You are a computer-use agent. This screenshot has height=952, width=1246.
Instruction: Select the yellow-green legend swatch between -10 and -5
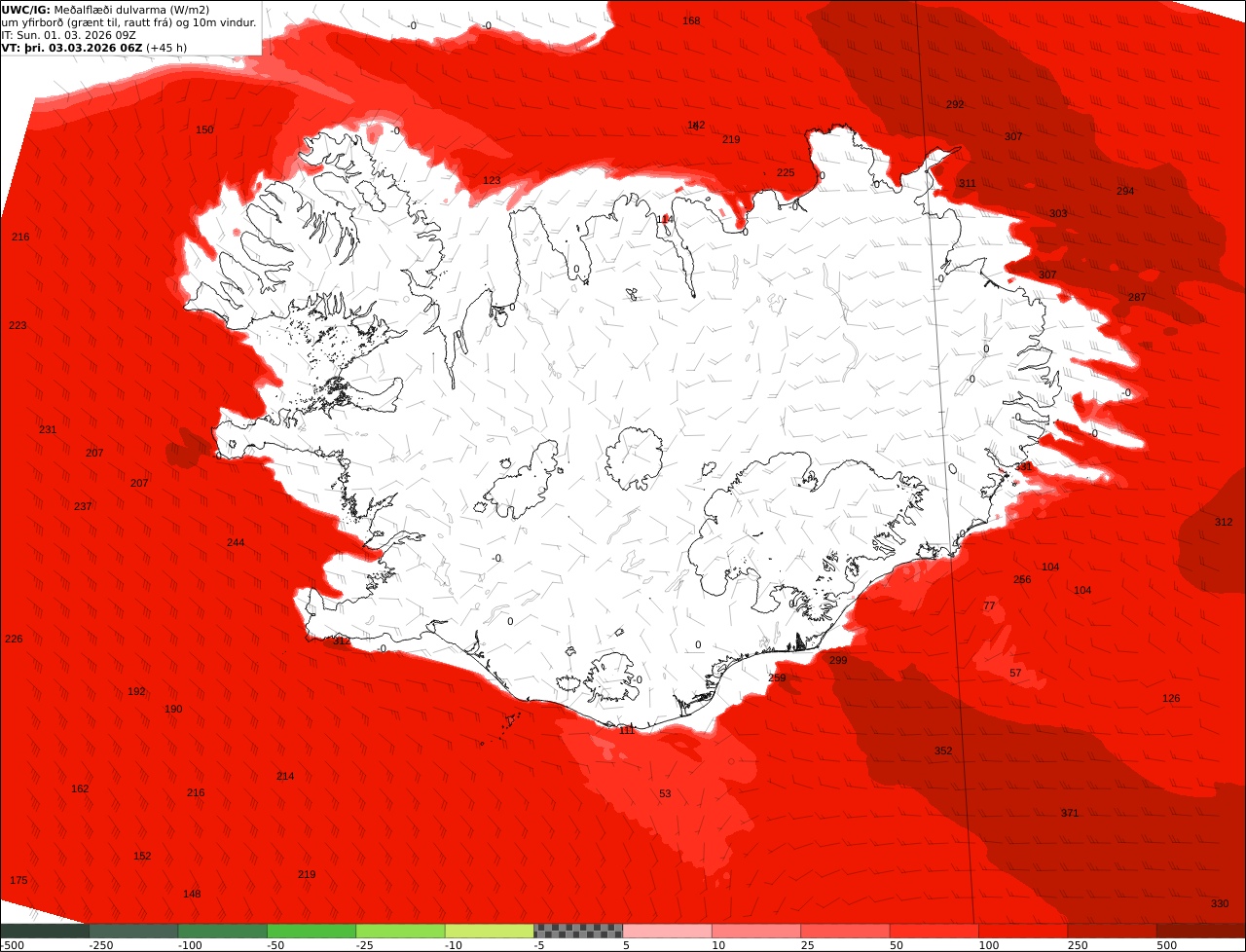pos(490,931)
